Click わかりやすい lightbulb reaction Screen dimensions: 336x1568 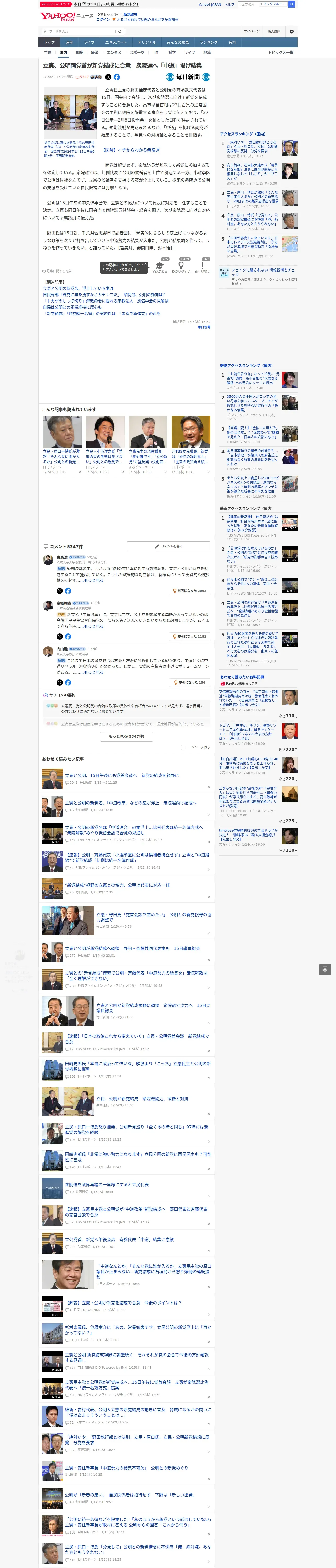coord(181,267)
